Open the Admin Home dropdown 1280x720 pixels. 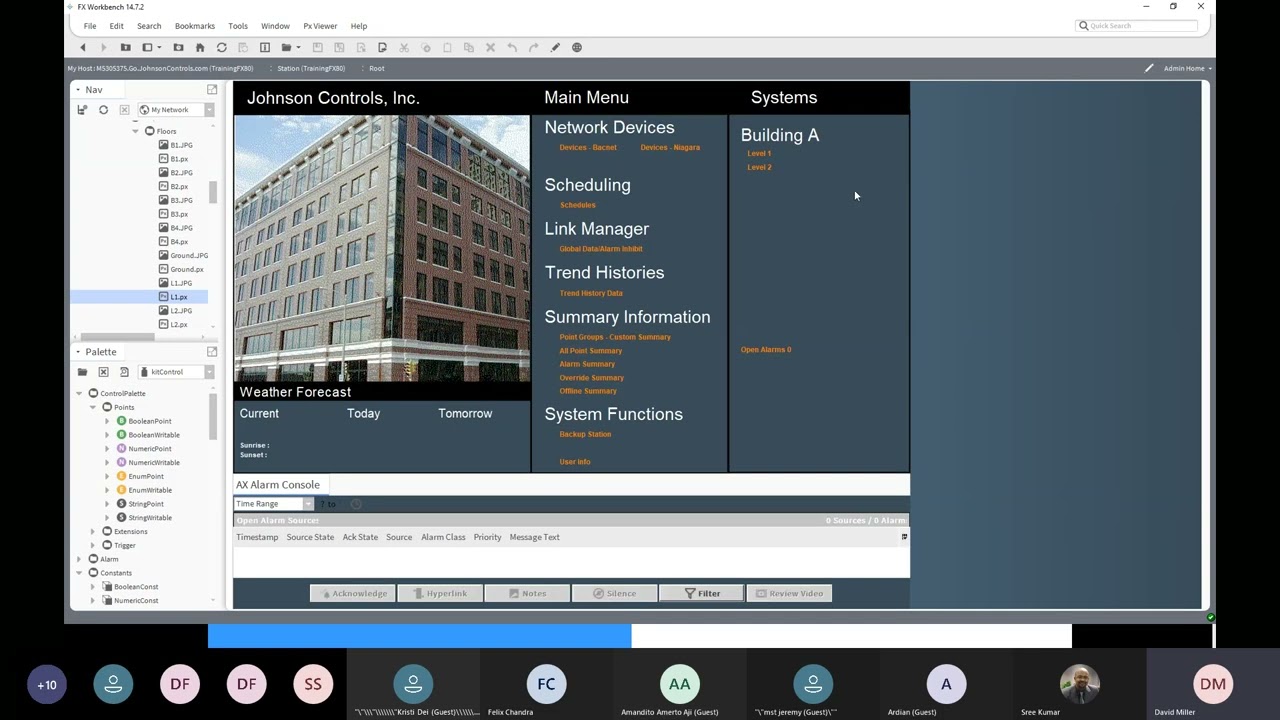point(1188,68)
